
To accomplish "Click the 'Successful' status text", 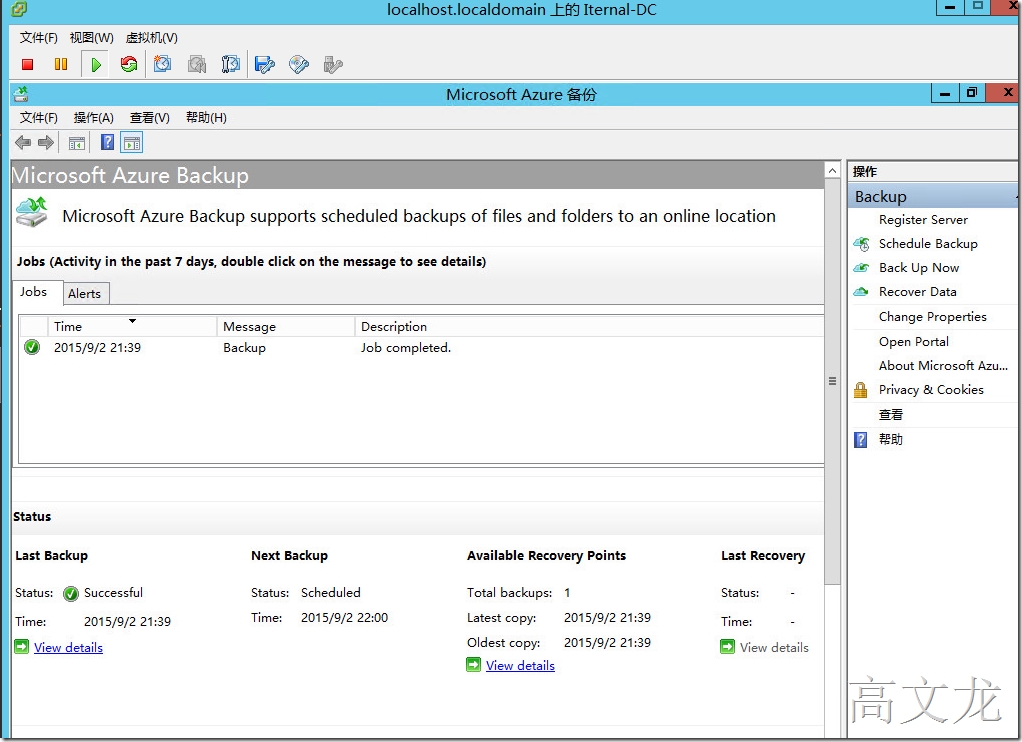I will tap(113, 593).
